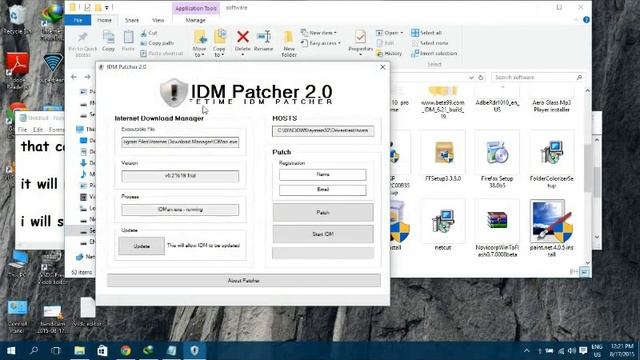Select the Application Tools tab header
Image resolution: width=640 pixels, height=360 pixels.
coord(196,8)
